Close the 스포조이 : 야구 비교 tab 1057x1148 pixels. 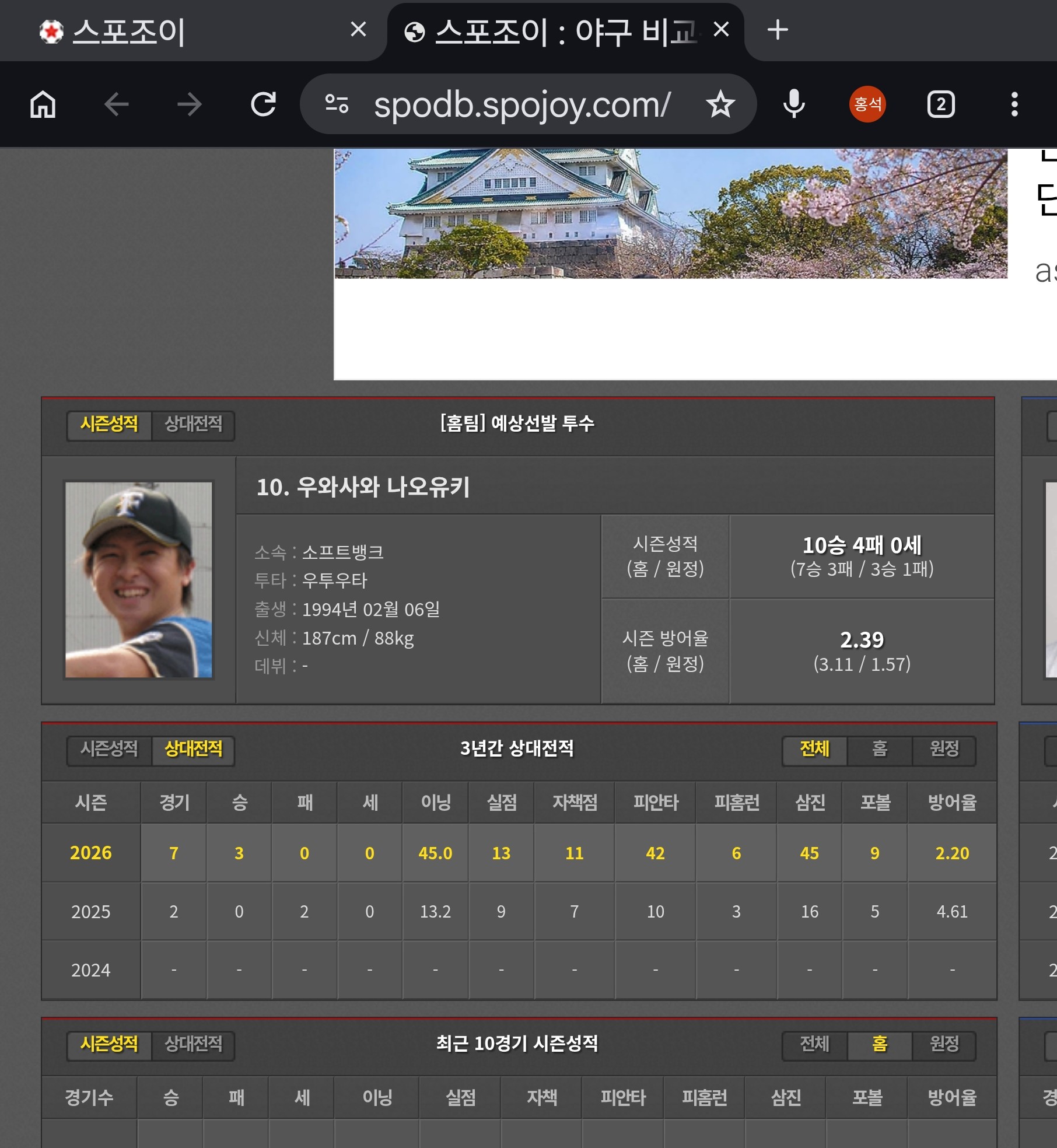(721, 29)
